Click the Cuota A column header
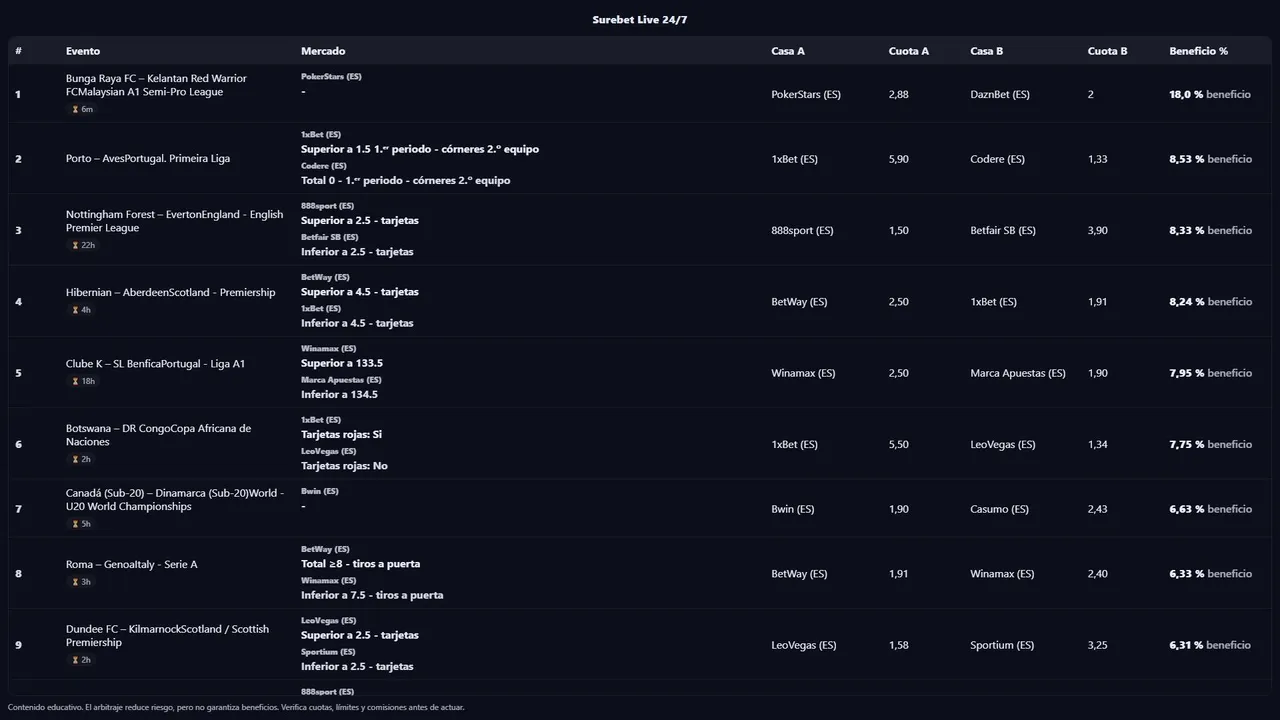The width and height of the screenshot is (1280, 720). coord(908,51)
